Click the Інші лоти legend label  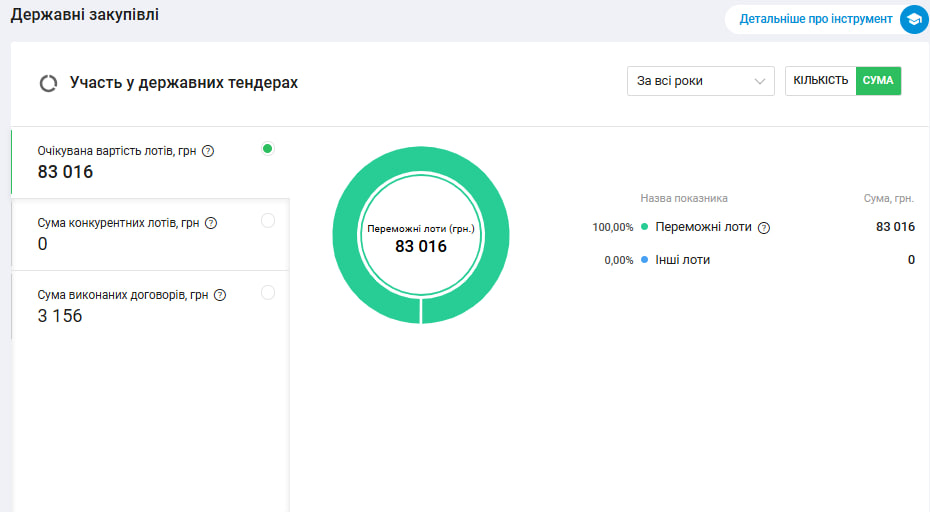tap(683, 260)
